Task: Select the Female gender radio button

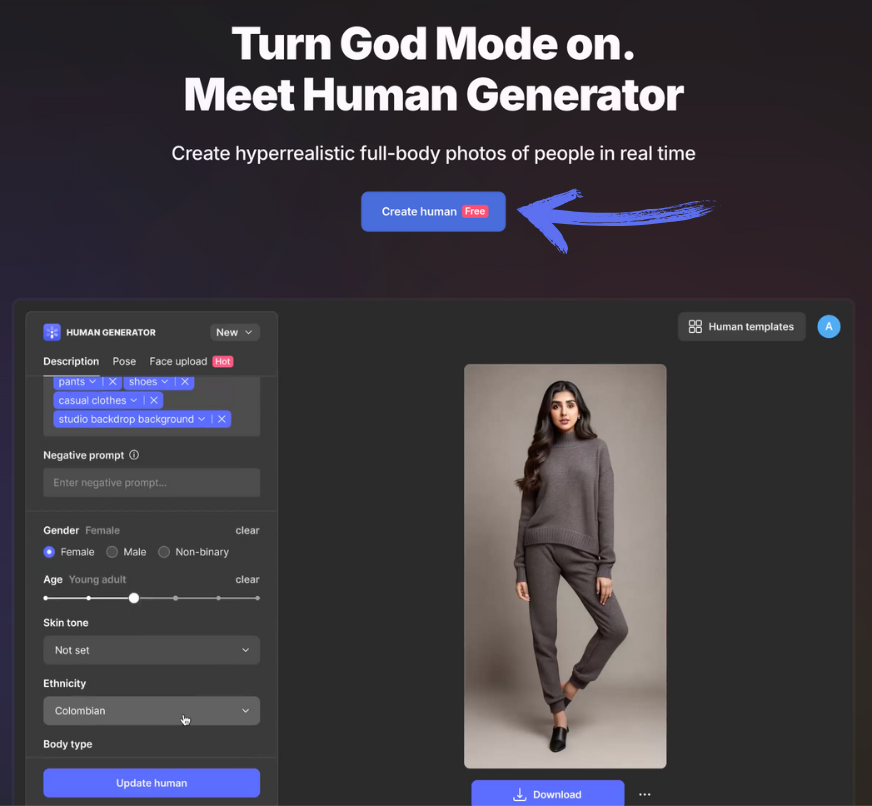Action: point(50,552)
